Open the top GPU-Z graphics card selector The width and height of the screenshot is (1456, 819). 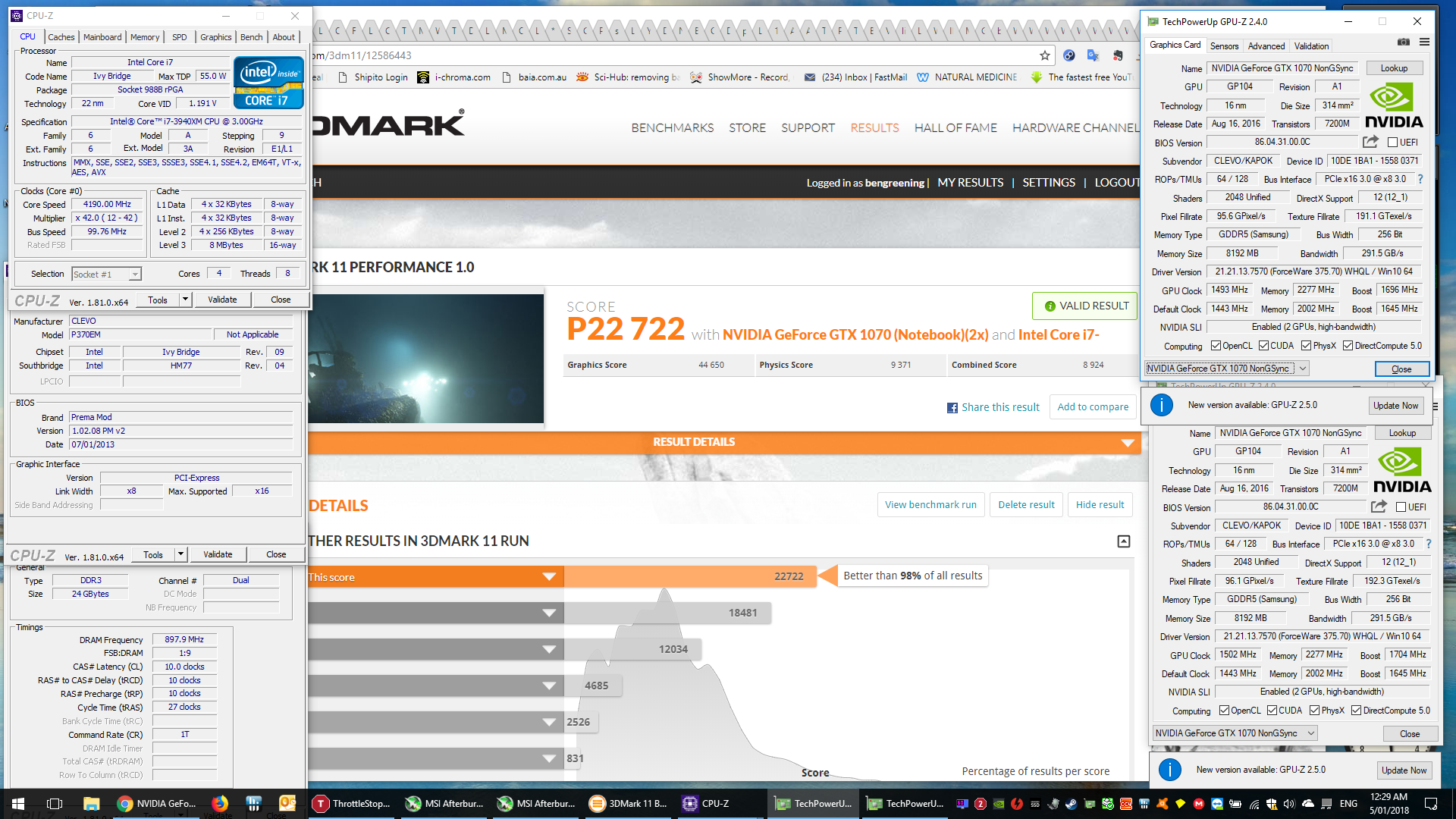(x=1226, y=369)
